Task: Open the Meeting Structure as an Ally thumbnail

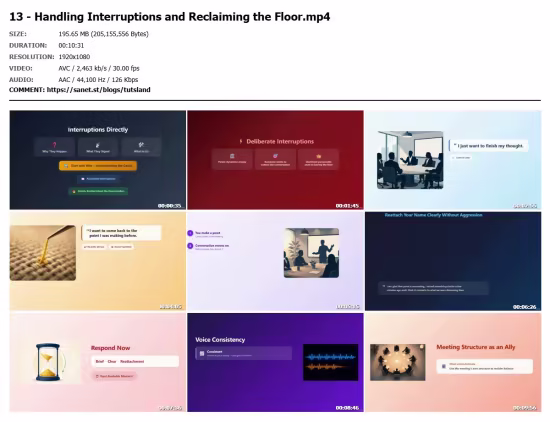Action: [453, 362]
